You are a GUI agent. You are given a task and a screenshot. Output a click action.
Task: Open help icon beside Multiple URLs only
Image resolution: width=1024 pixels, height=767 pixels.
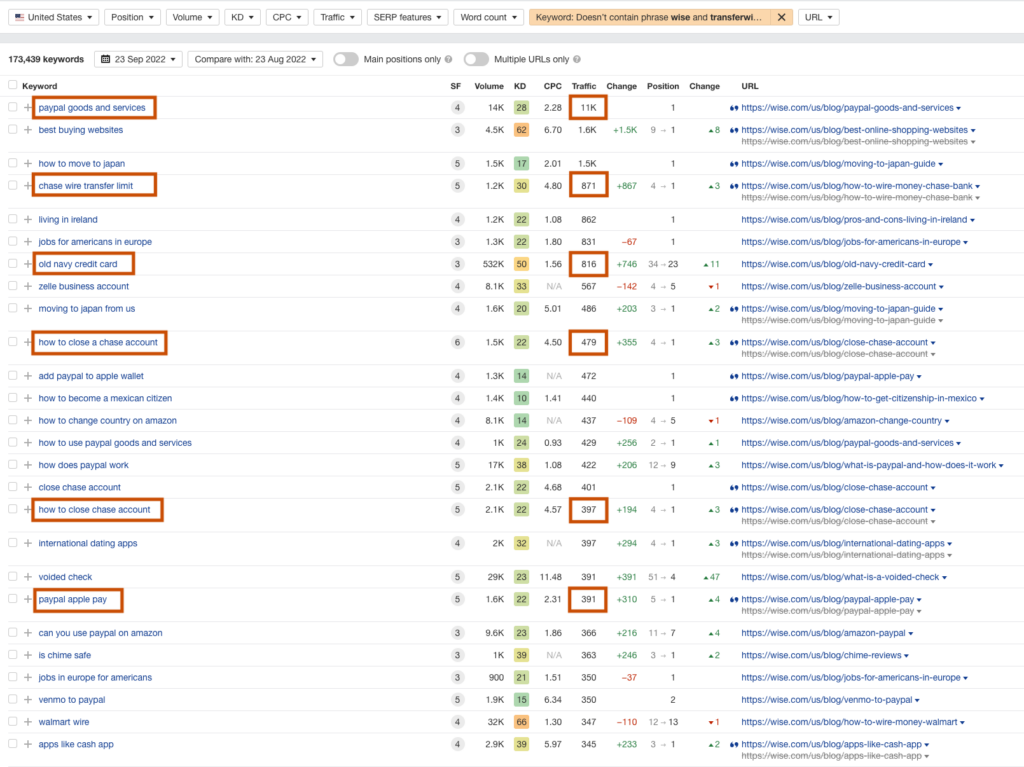(x=577, y=59)
